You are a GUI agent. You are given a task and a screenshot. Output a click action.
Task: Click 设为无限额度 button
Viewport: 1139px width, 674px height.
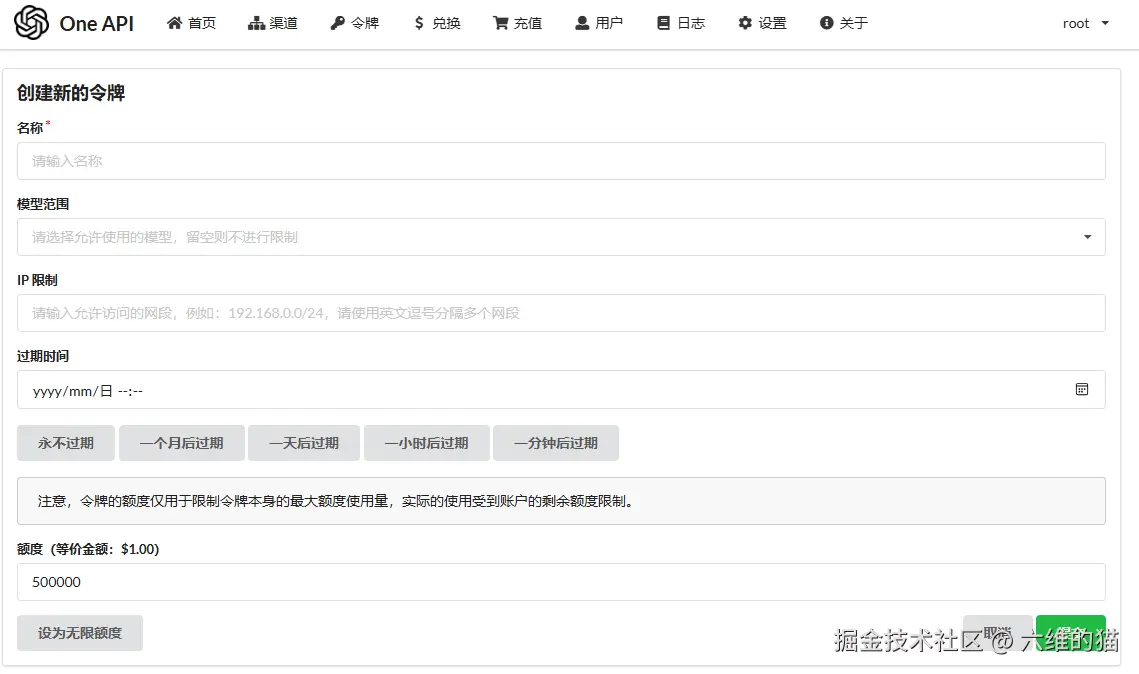pos(80,633)
